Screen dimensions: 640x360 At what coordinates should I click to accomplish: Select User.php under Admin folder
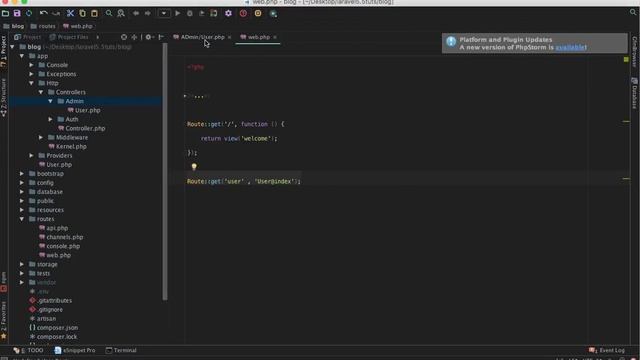[x=84, y=110]
